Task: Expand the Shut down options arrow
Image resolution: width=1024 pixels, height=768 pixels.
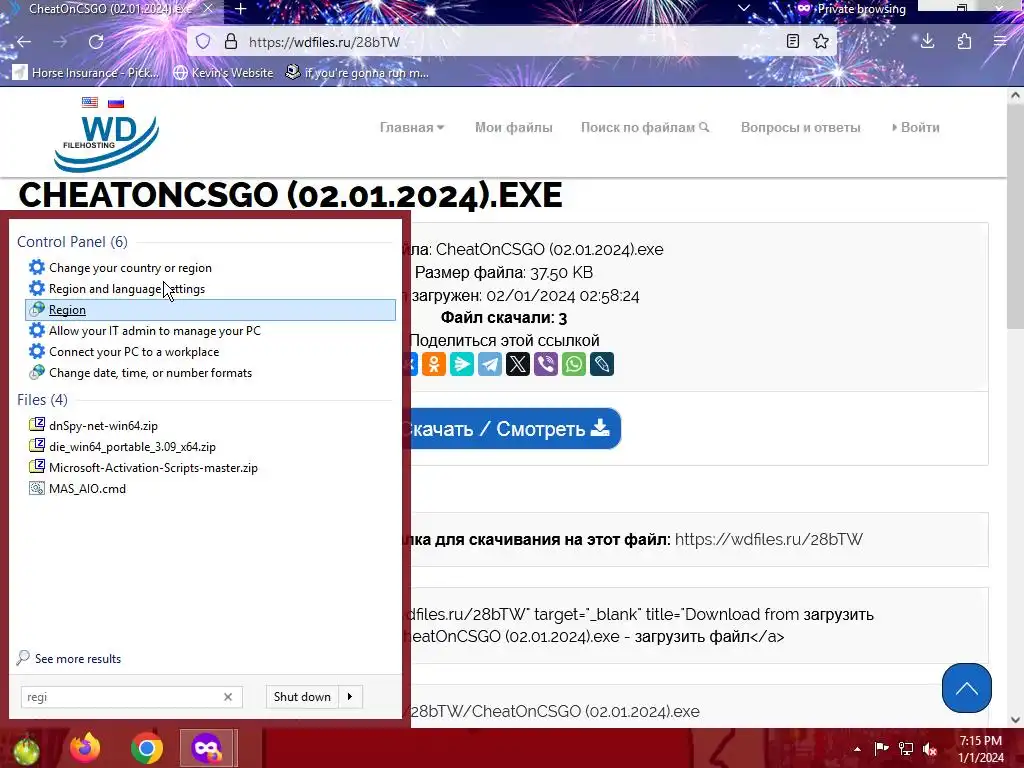Action: click(351, 697)
